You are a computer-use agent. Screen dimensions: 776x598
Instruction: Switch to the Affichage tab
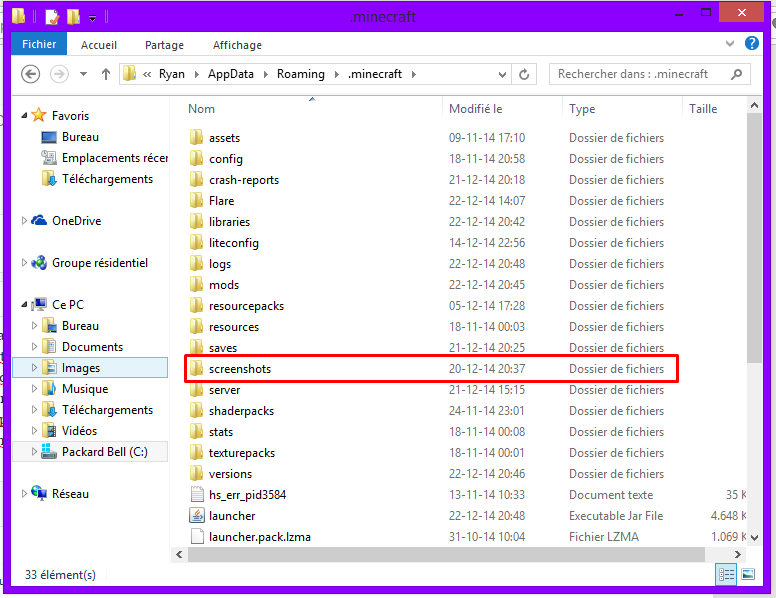click(237, 45)
